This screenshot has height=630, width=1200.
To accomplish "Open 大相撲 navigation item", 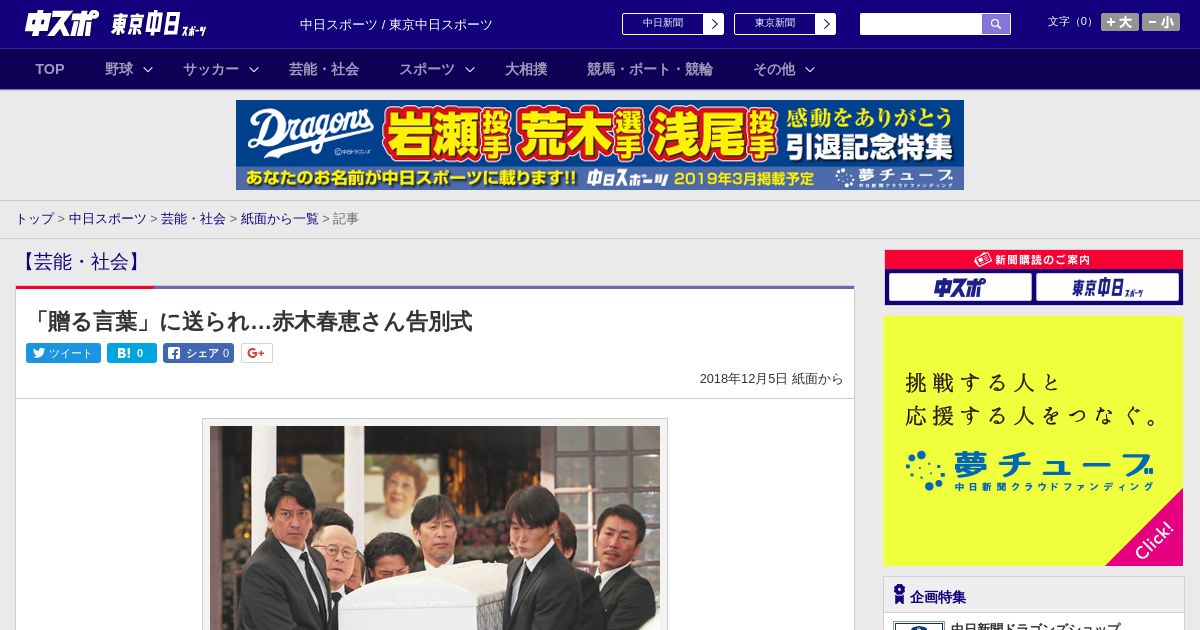I will 526,69.
